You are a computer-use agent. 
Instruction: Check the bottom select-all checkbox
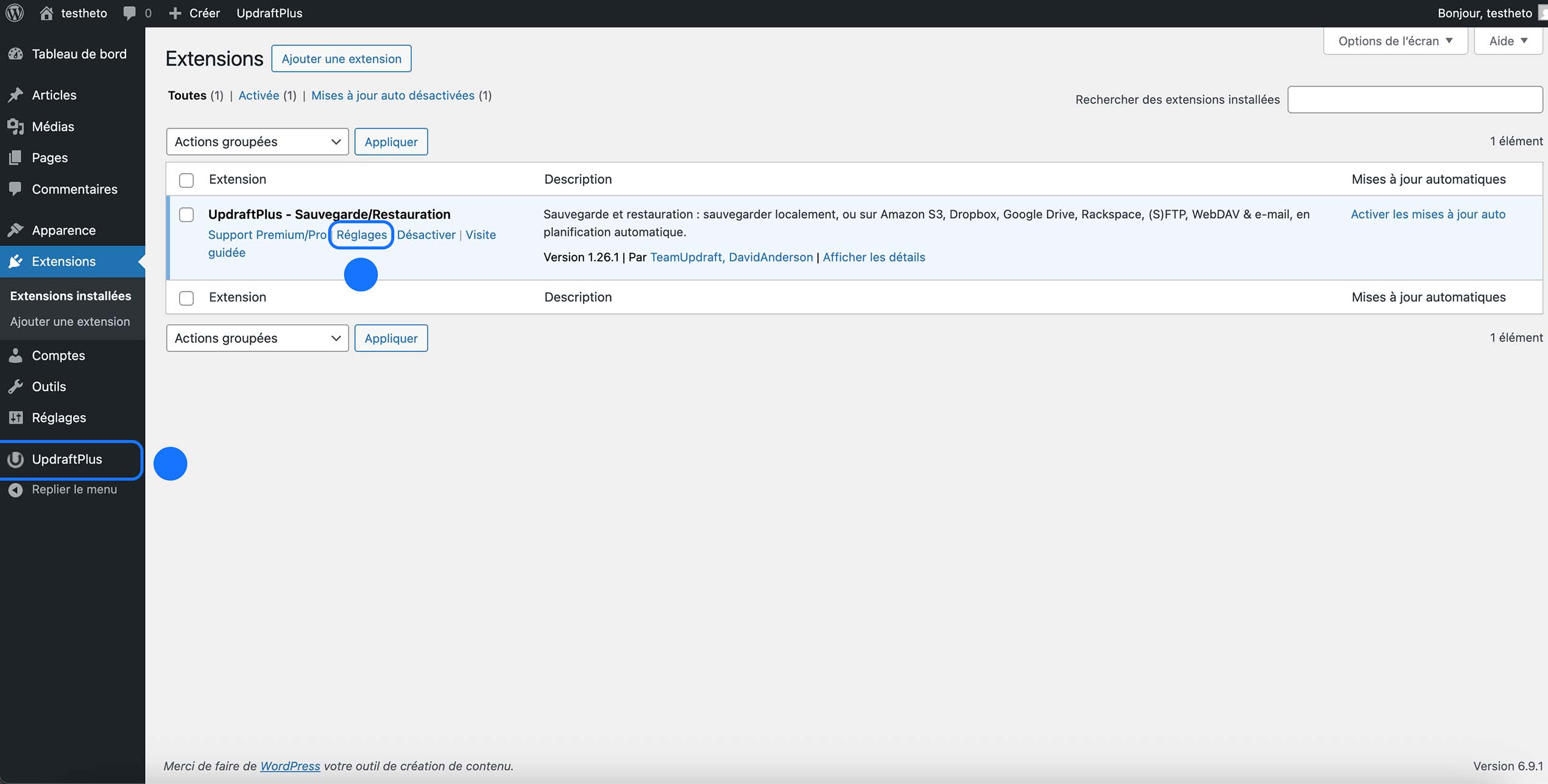pos(186,298)
